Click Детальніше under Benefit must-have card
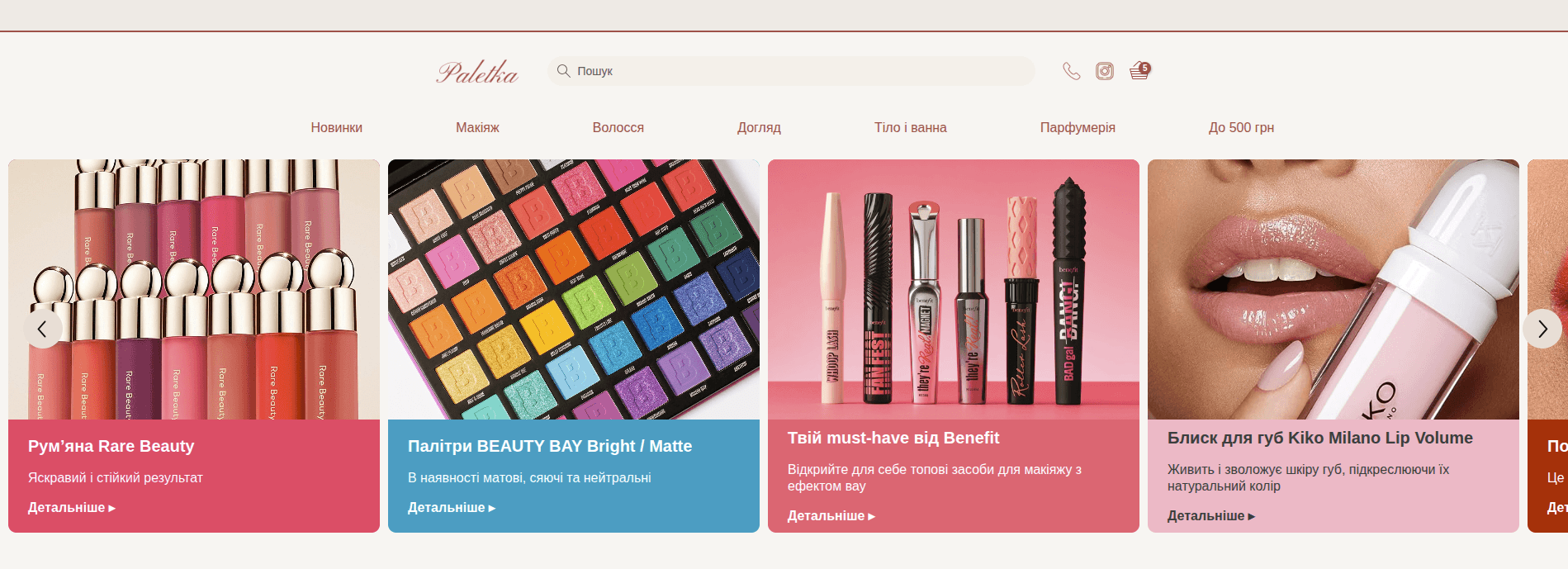Viewport: 1568px width, 569px height. point(831,516)
